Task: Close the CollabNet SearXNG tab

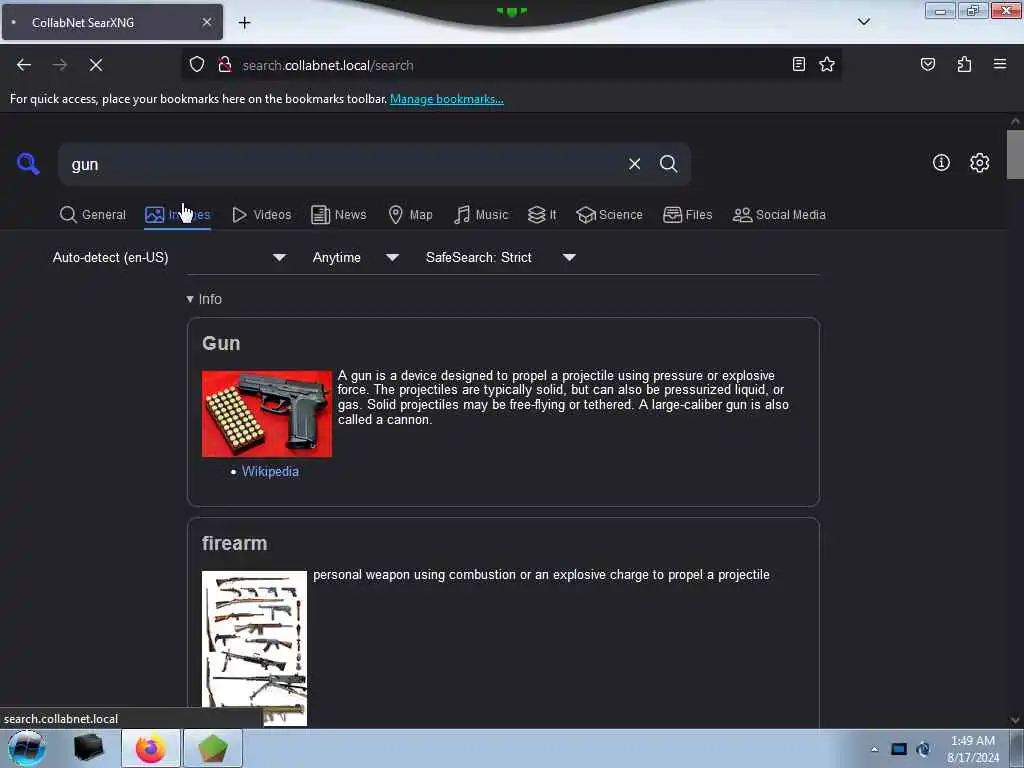Action: [x=206, y=22]
